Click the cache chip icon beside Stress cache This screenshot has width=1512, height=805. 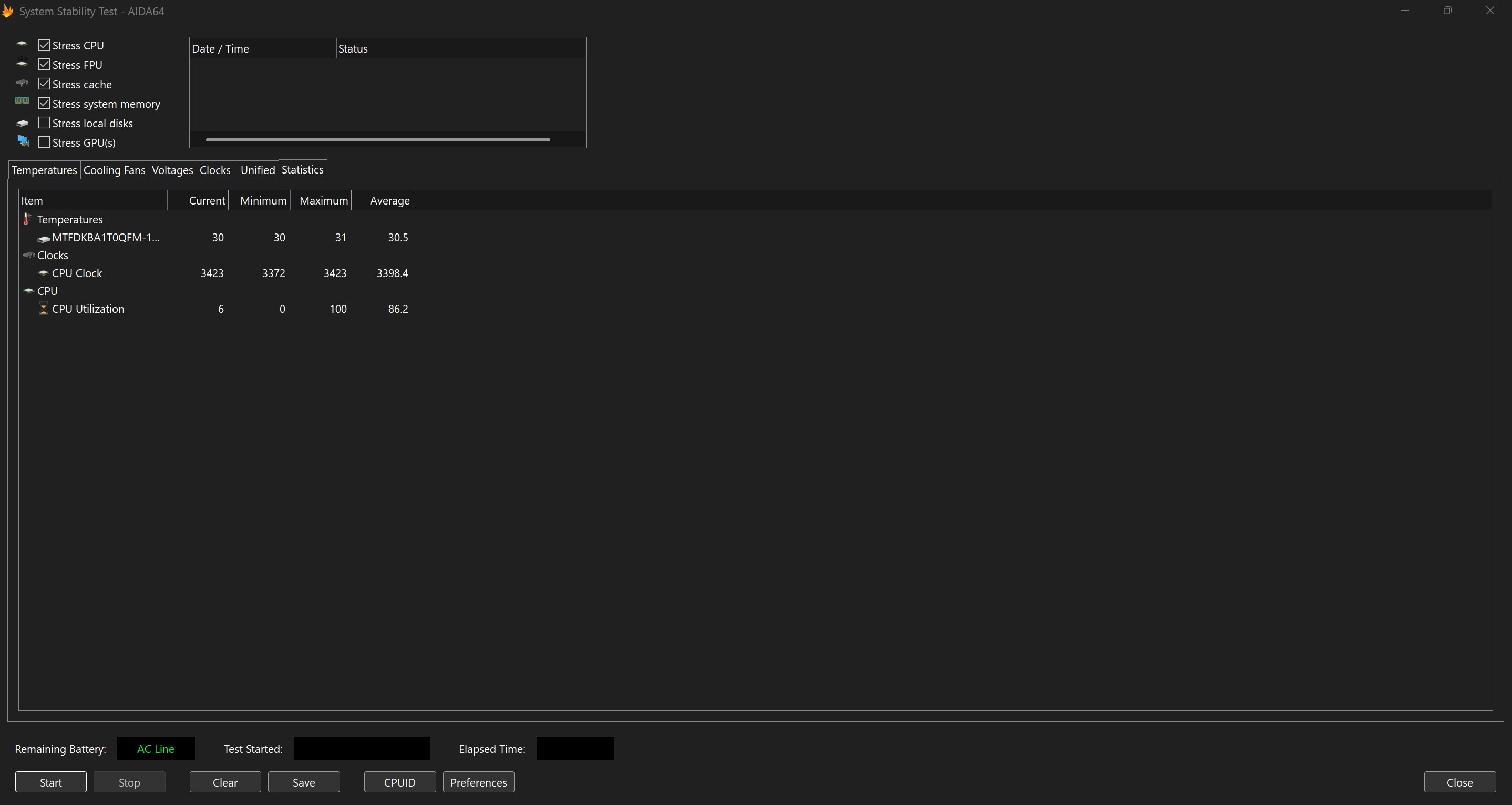pos(22,83)
